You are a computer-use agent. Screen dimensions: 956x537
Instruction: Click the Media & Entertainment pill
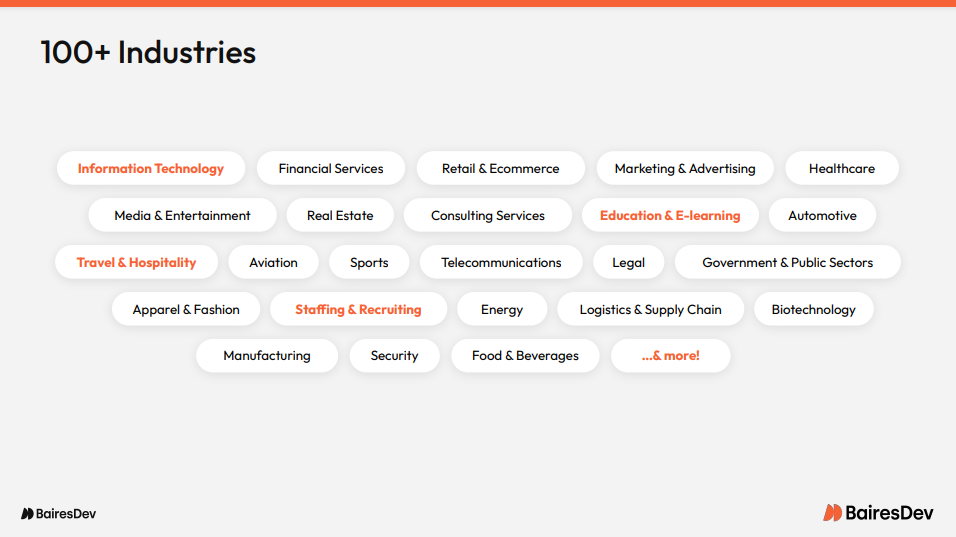[182, 215]
